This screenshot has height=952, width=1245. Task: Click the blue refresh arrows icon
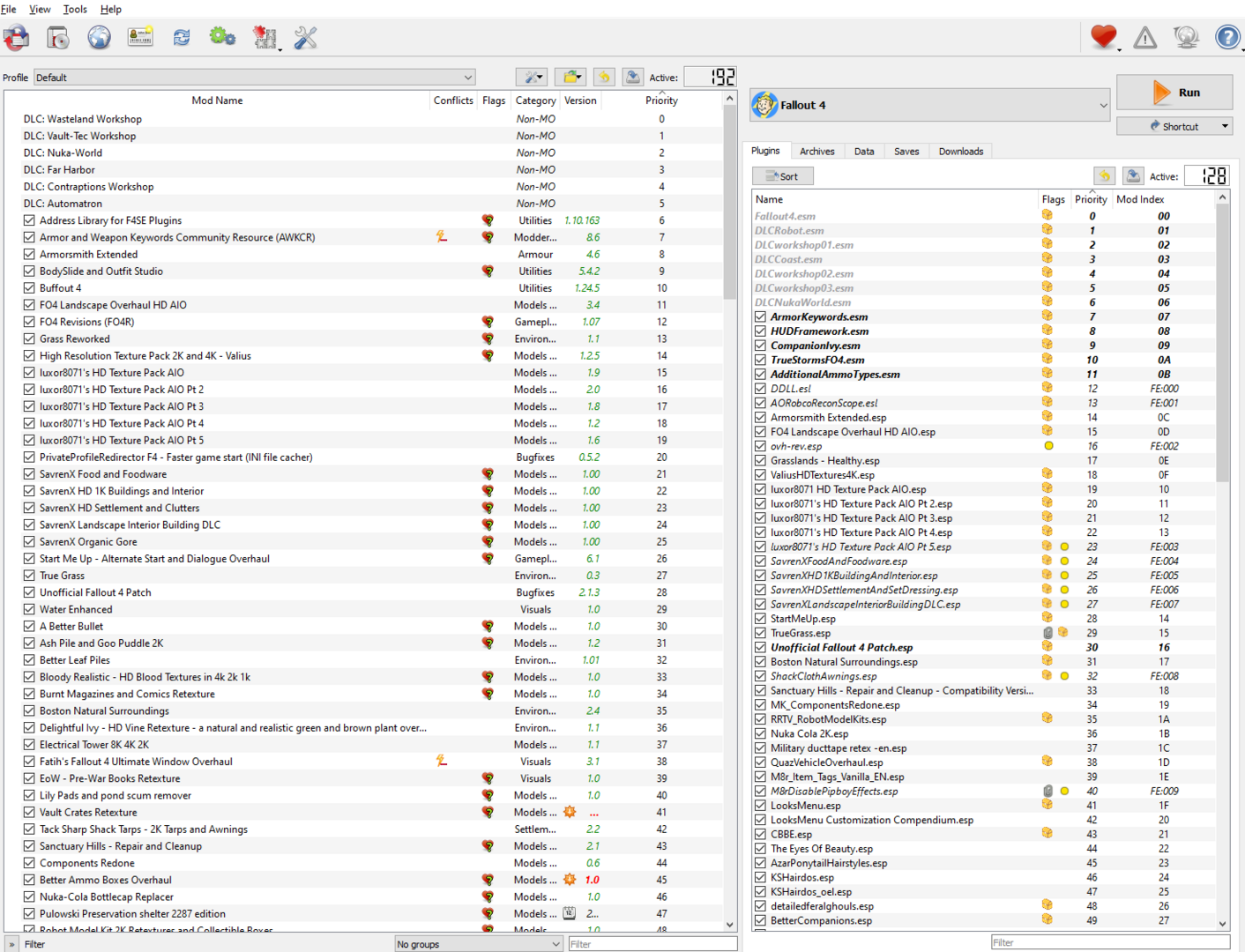pyautogui.click(x=182, y=38)
